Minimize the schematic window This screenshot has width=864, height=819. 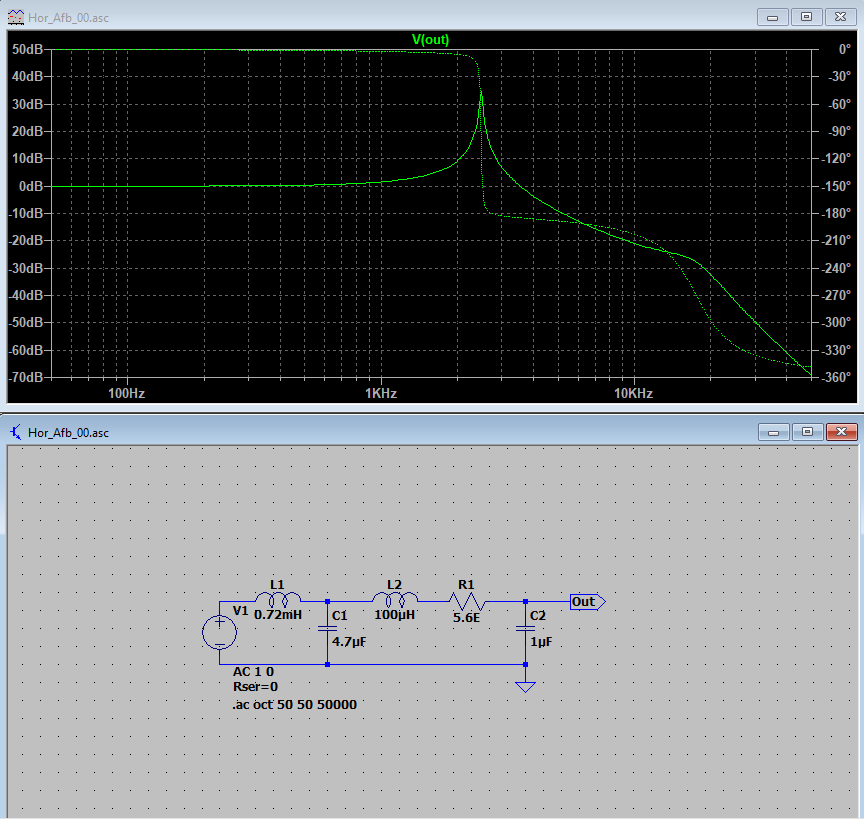pos(774,432)
